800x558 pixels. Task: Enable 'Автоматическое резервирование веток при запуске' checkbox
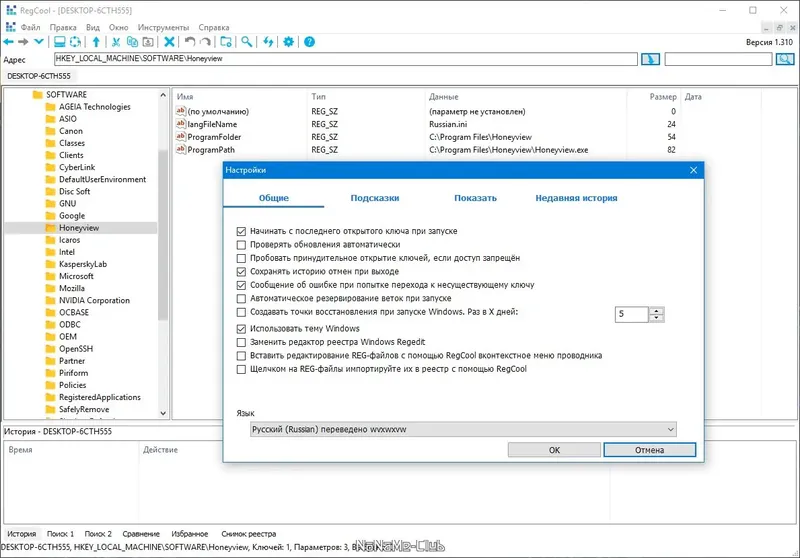pyautogui.click(x=241, y=298)
